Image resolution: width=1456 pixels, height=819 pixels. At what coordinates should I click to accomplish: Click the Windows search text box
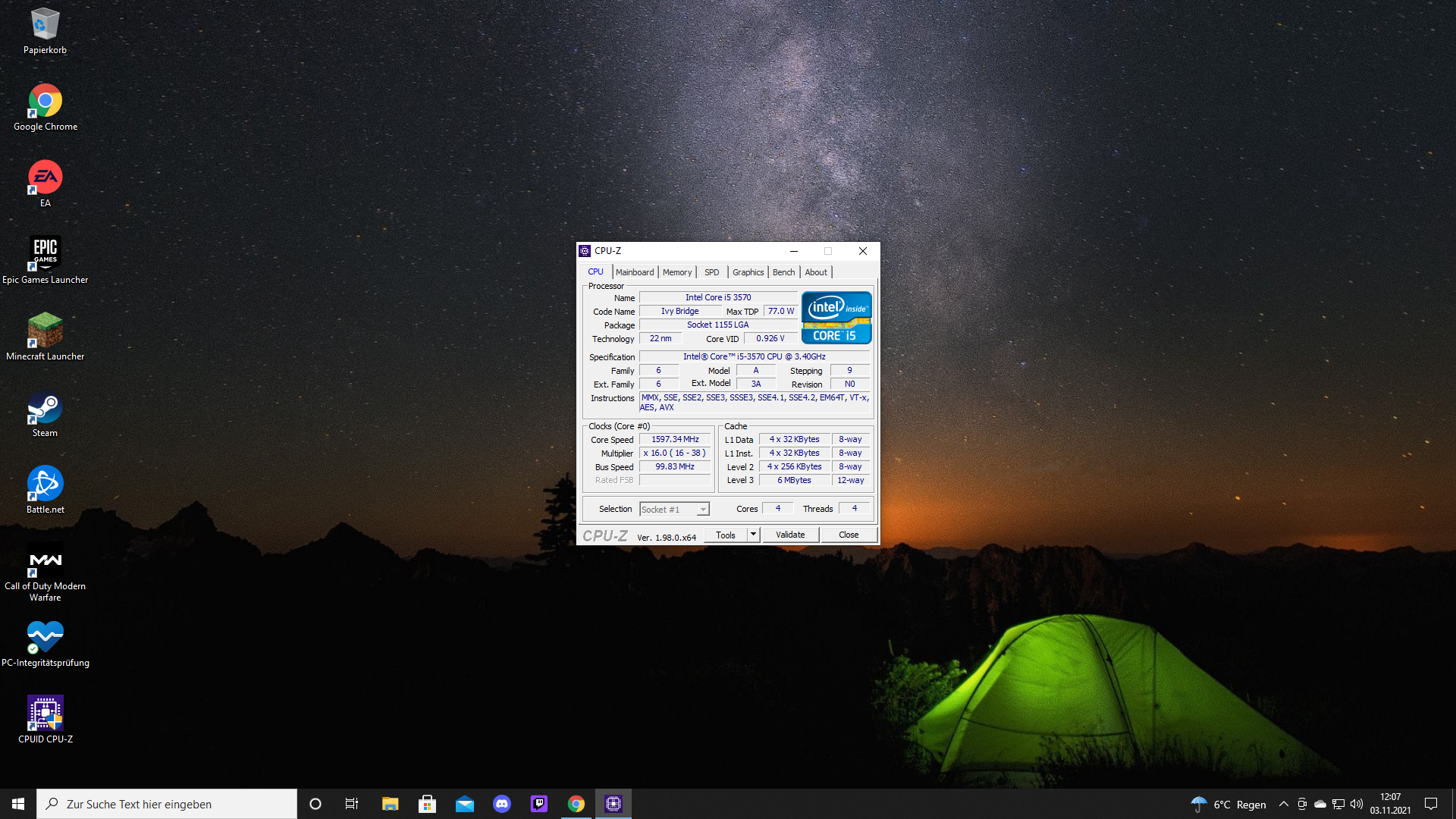point(167,804)
